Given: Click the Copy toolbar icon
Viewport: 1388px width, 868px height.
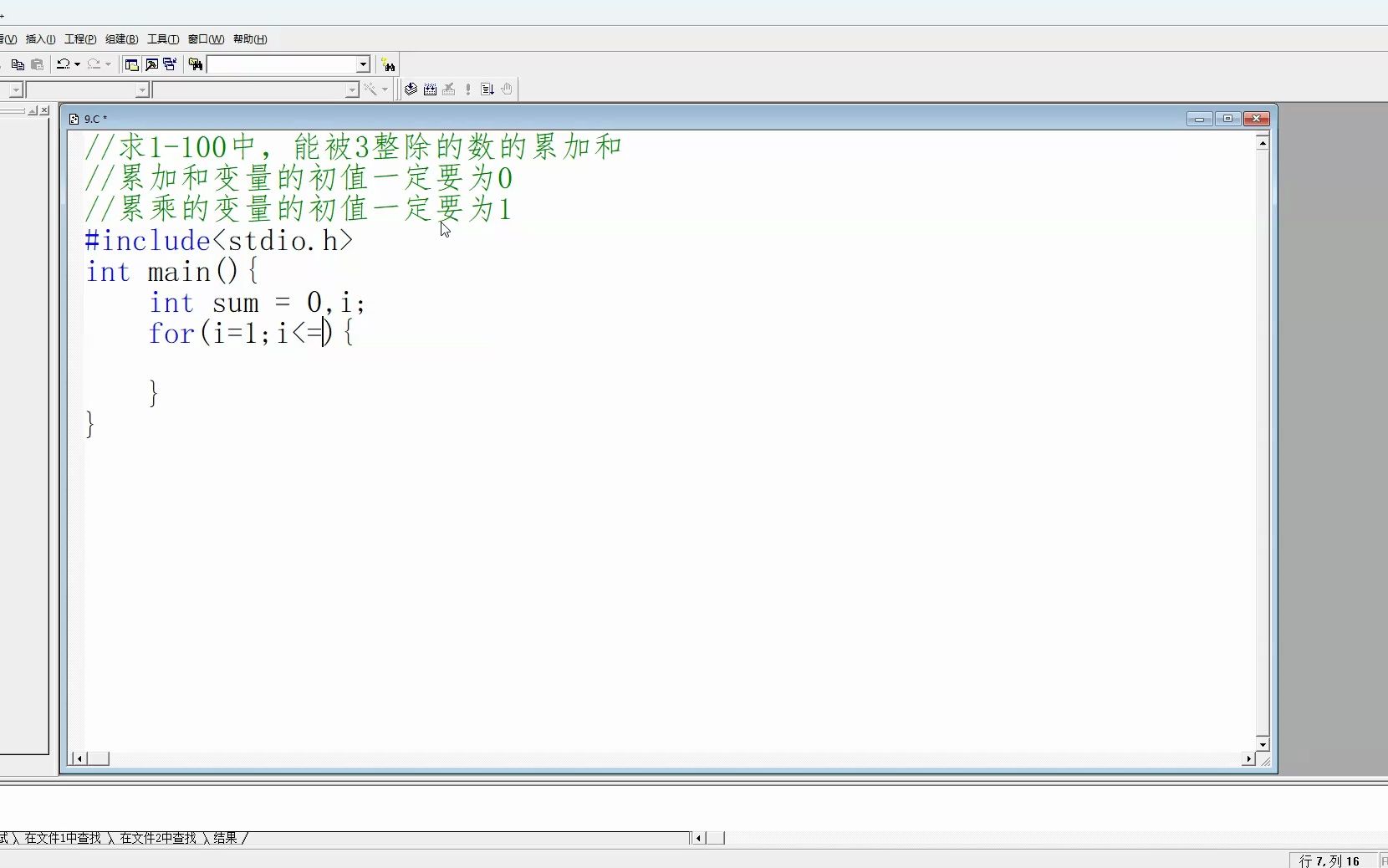Looking at the screenshot, I should coord(18,64).
